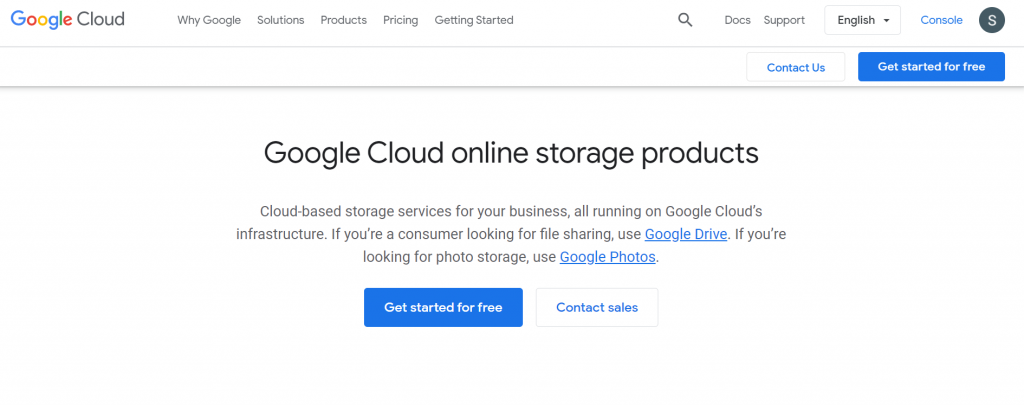Open the Products menu
The height and width of the screenshot is (405, 1024).
pyautogui.click(x=344, y=20)
